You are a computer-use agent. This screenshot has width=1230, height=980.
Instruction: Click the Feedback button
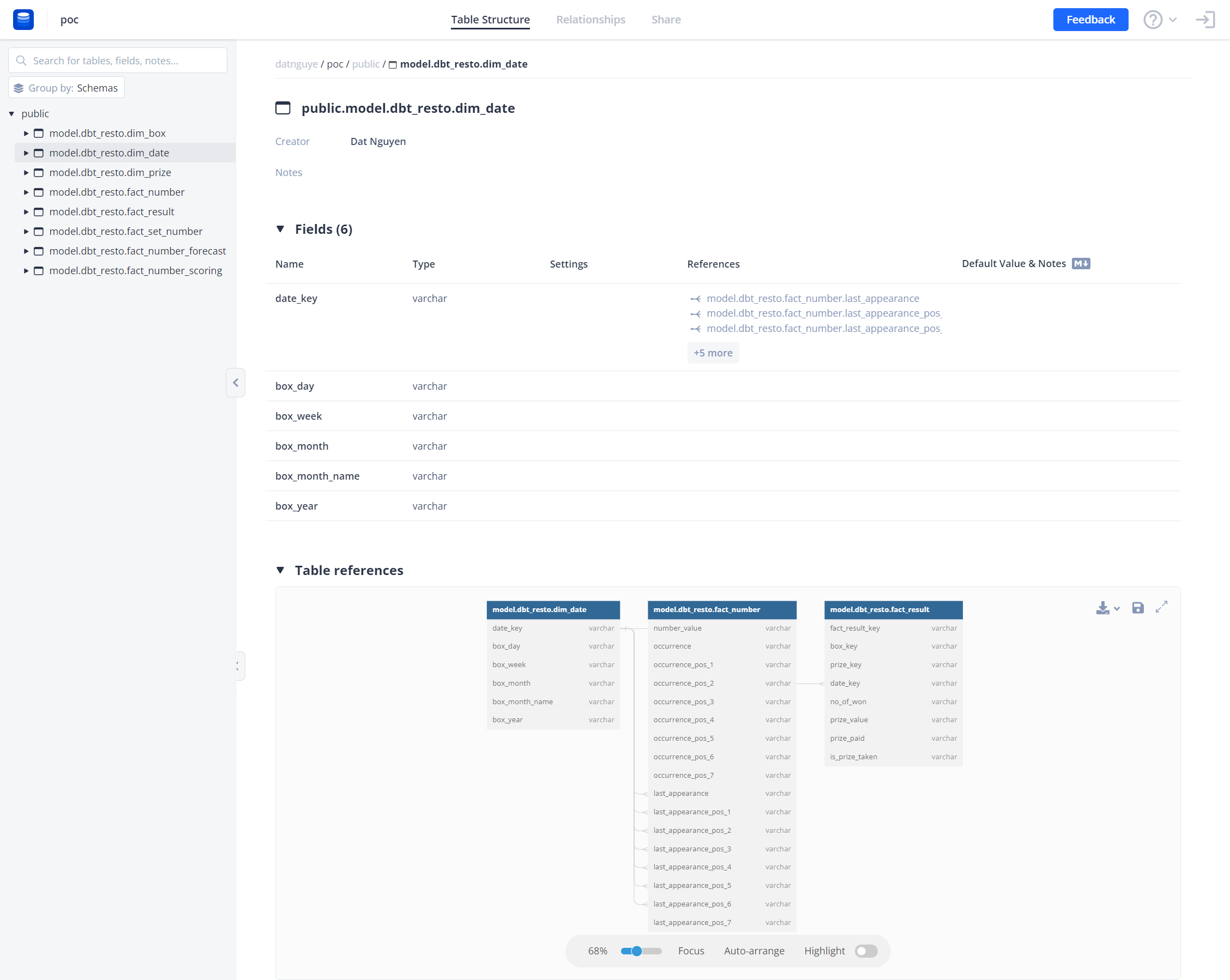click(x=1090, y=19)
